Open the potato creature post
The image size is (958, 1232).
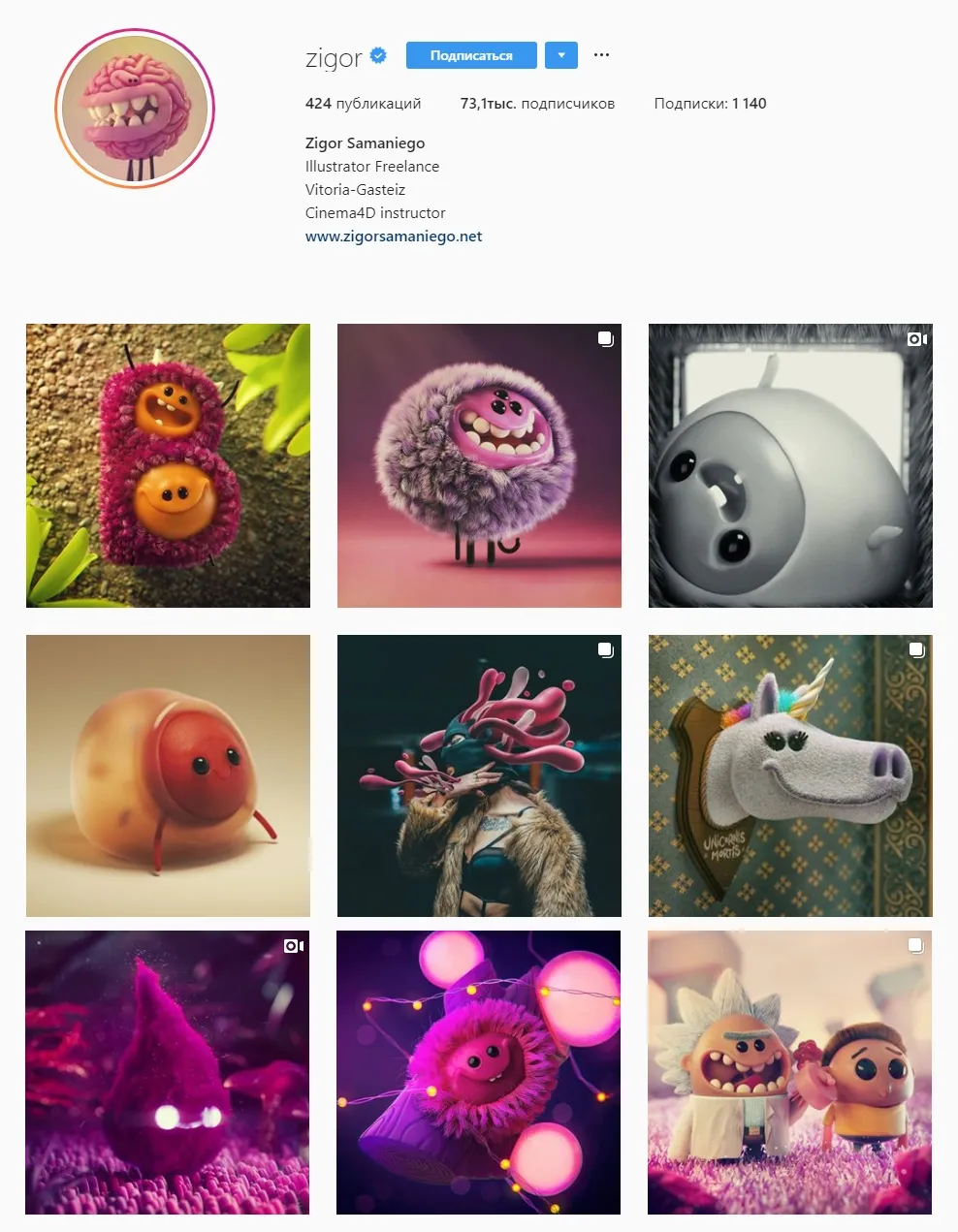tap(168, 775)
